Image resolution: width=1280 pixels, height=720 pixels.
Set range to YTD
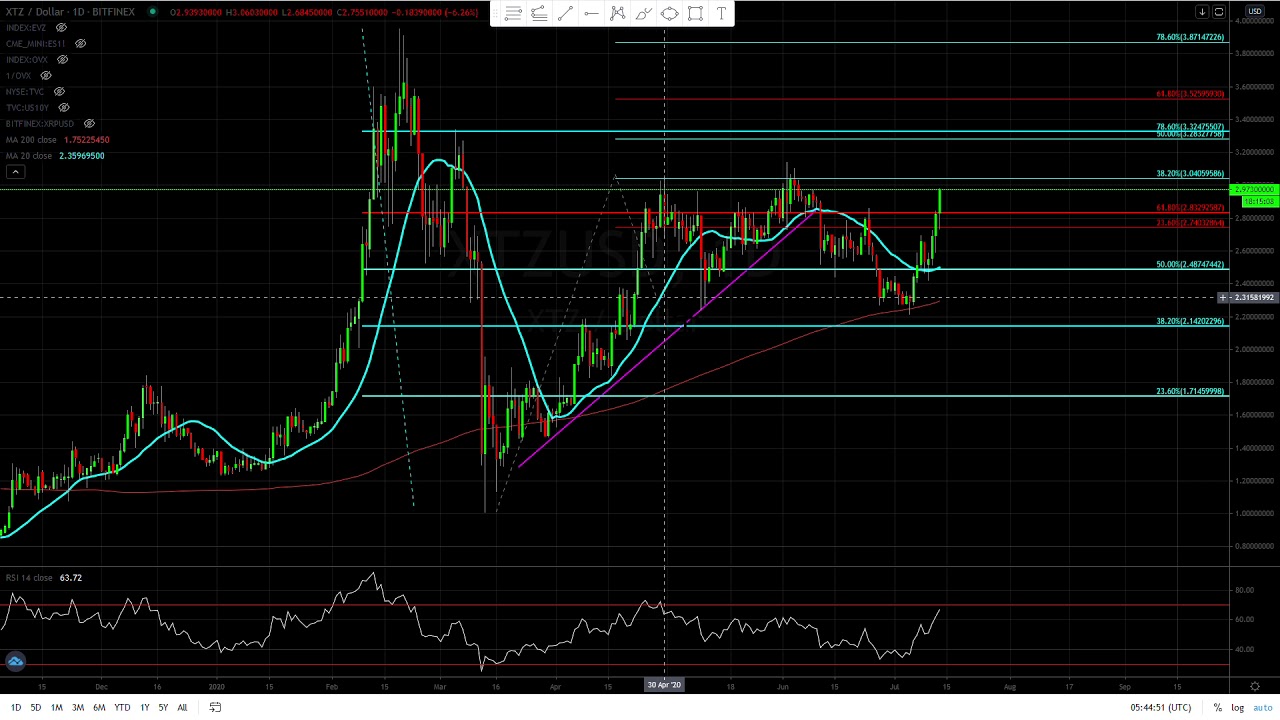(x=122, y=707)
